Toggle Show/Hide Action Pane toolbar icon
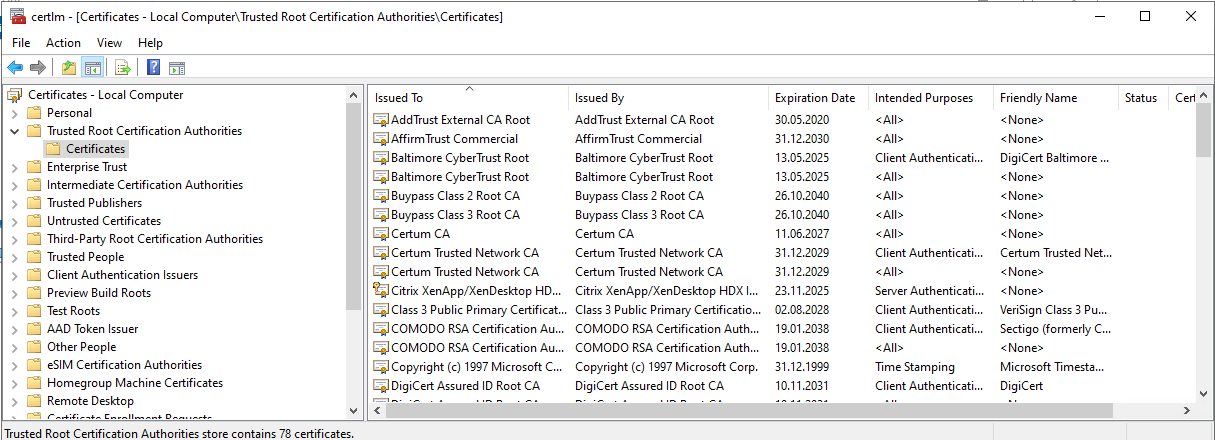 177,68
